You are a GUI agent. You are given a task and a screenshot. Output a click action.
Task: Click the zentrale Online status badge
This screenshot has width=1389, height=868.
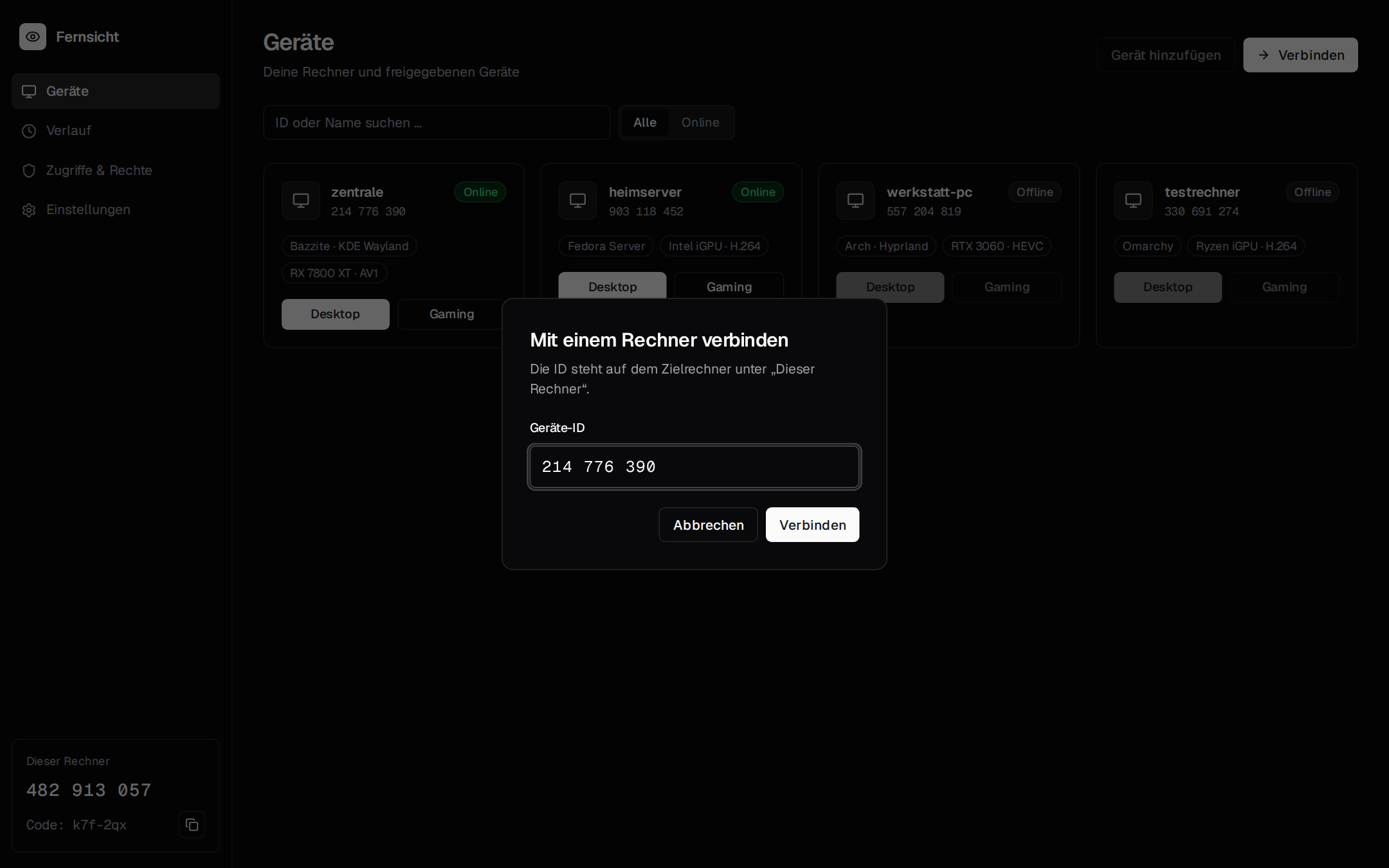(480, 192)
